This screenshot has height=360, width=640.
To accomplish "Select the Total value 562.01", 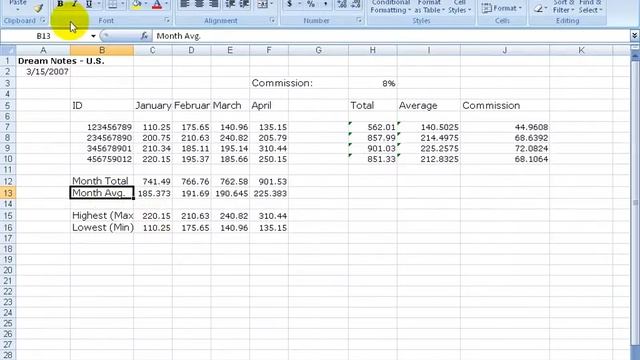I will pos(373,127).
